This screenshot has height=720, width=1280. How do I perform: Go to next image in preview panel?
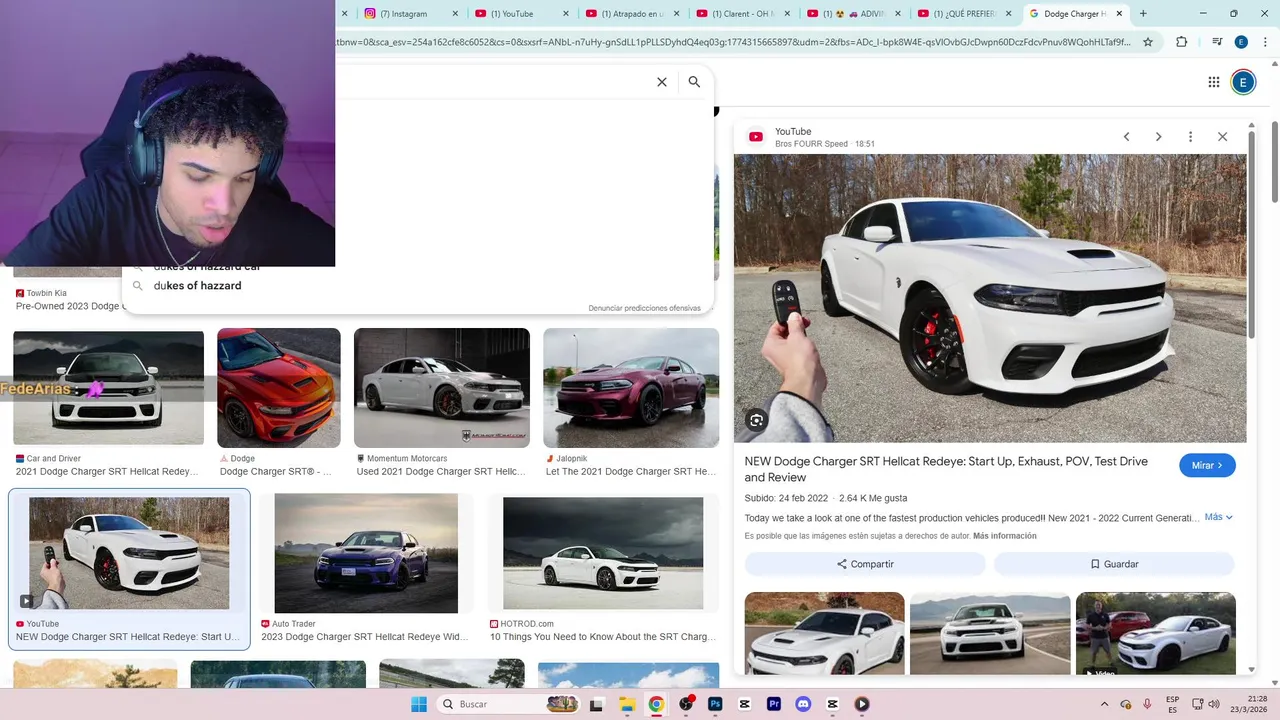tap(1158, 137)
